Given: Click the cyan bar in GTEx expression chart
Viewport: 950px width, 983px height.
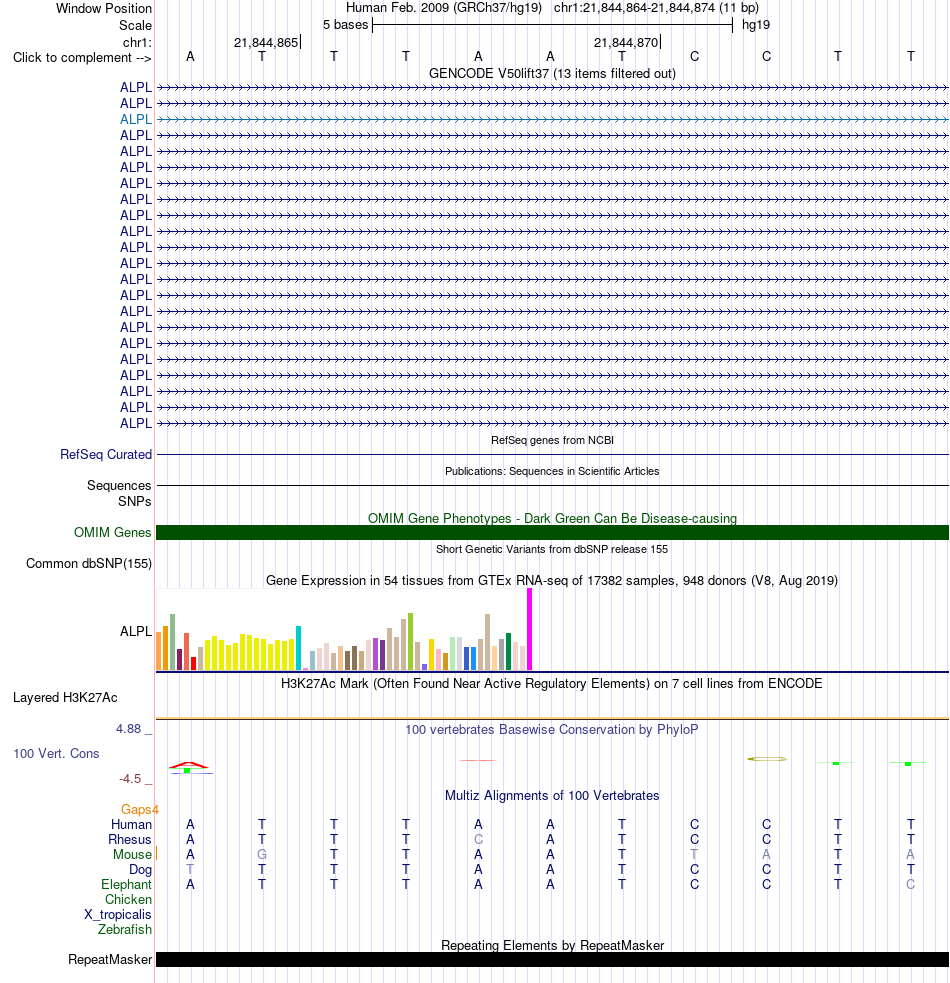Looking at the screenshot, I should (298, 648).
